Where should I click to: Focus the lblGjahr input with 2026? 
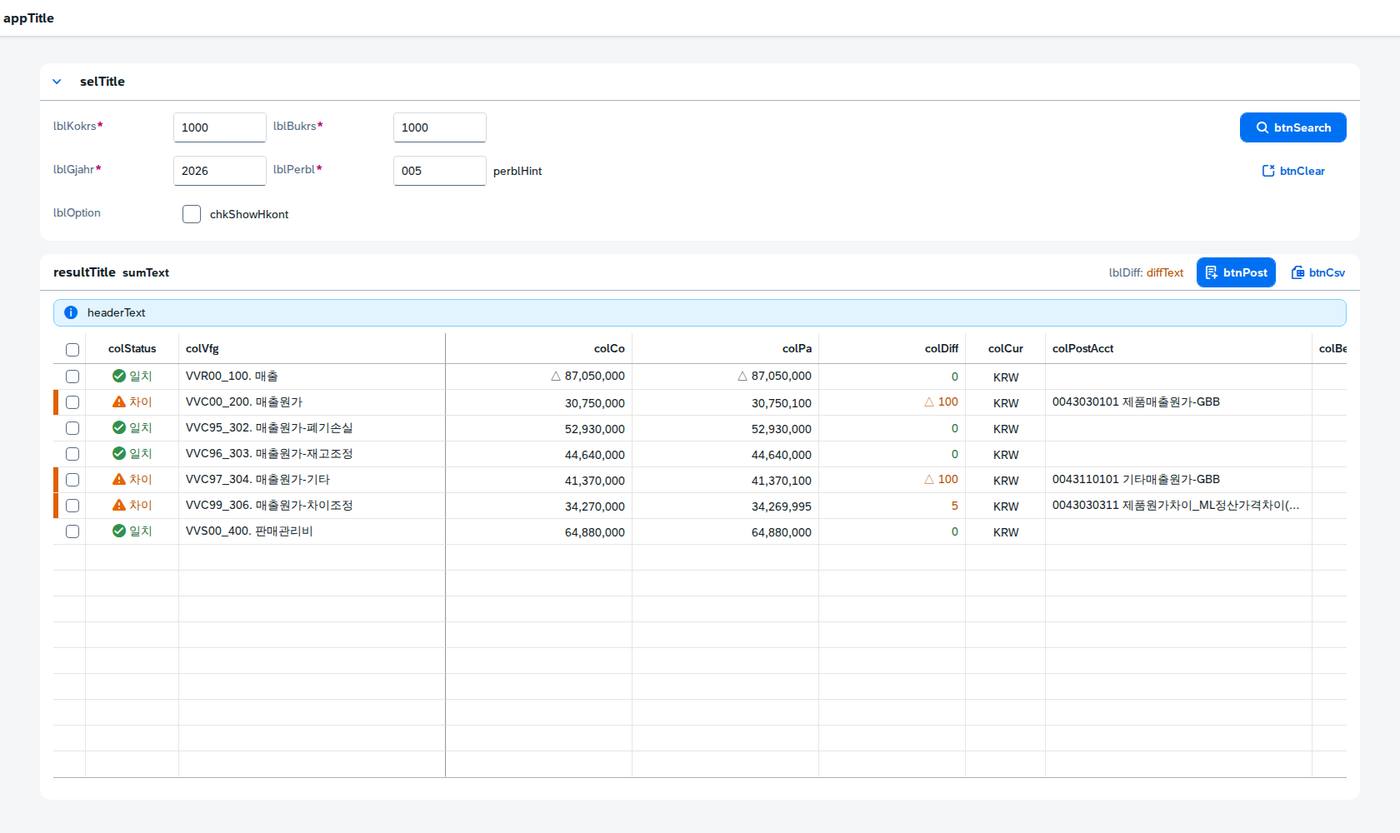click(x=220, y=171)
